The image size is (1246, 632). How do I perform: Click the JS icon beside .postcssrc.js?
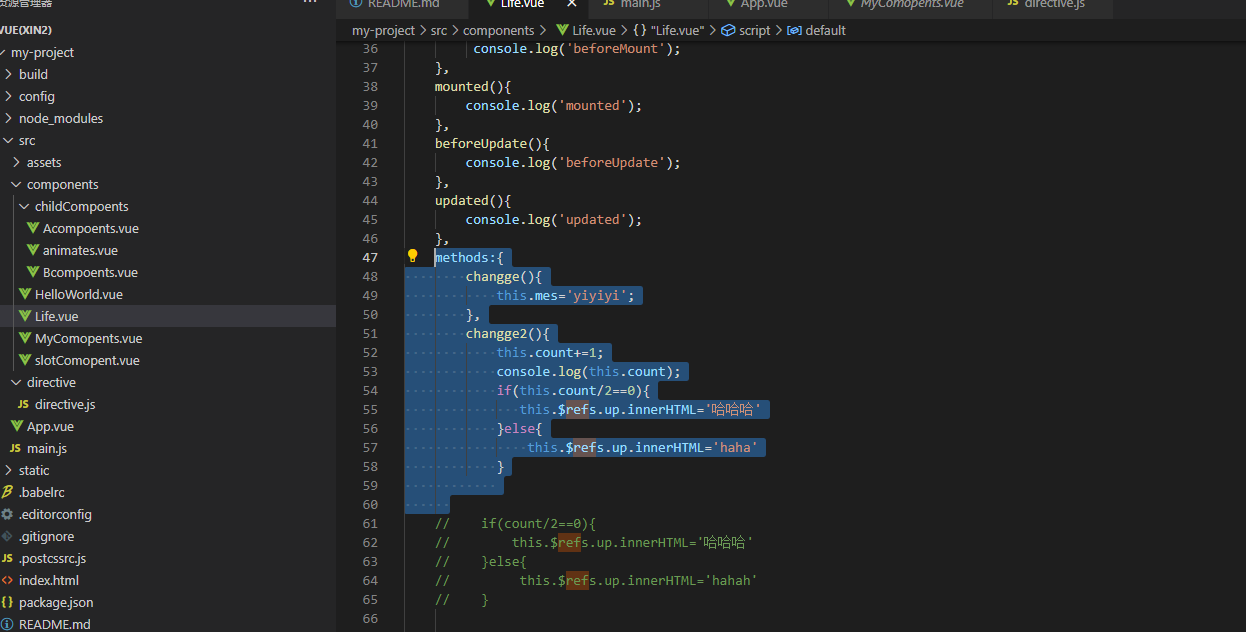(8, 558)
